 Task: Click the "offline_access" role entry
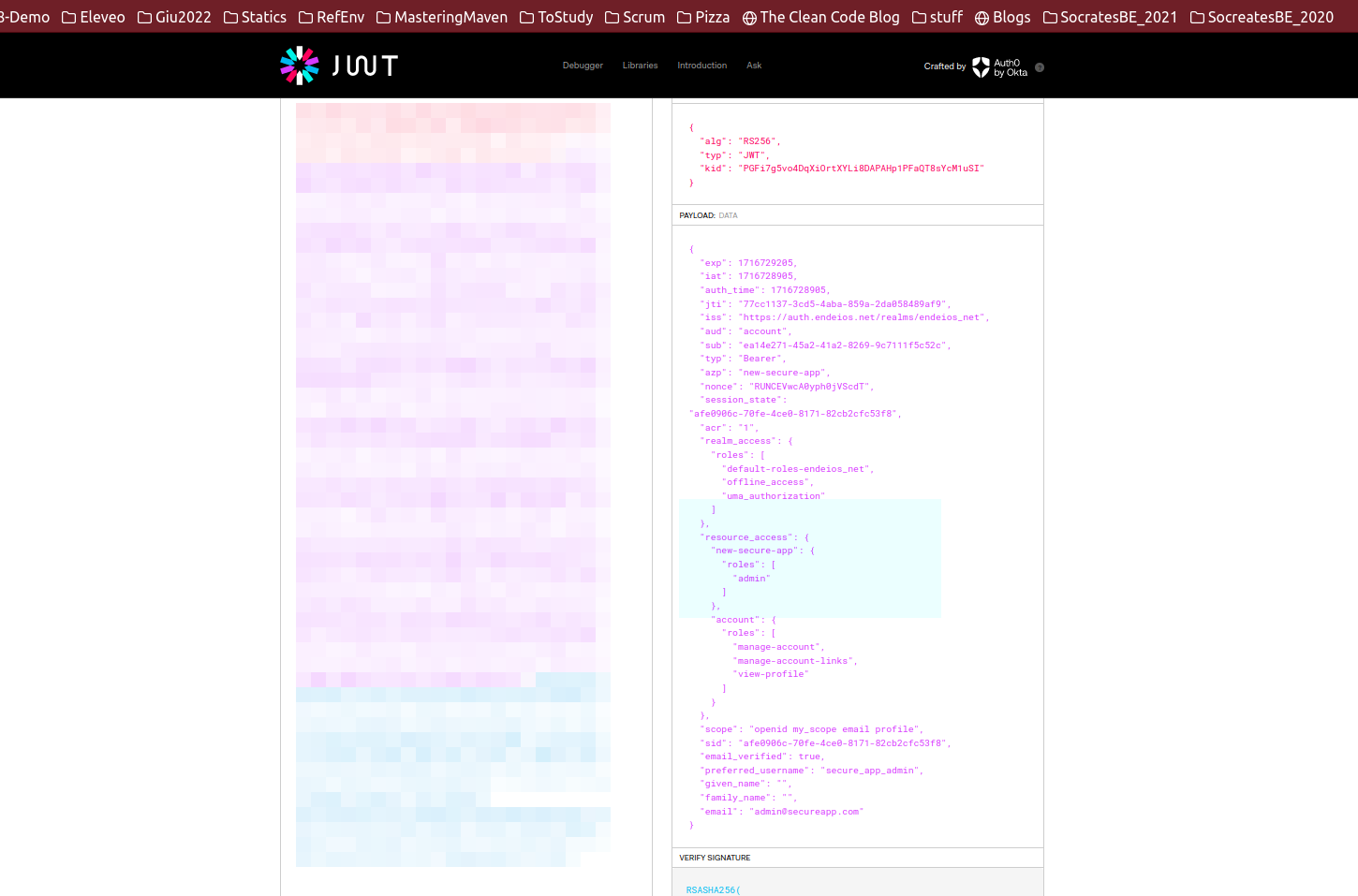(767, 482)
